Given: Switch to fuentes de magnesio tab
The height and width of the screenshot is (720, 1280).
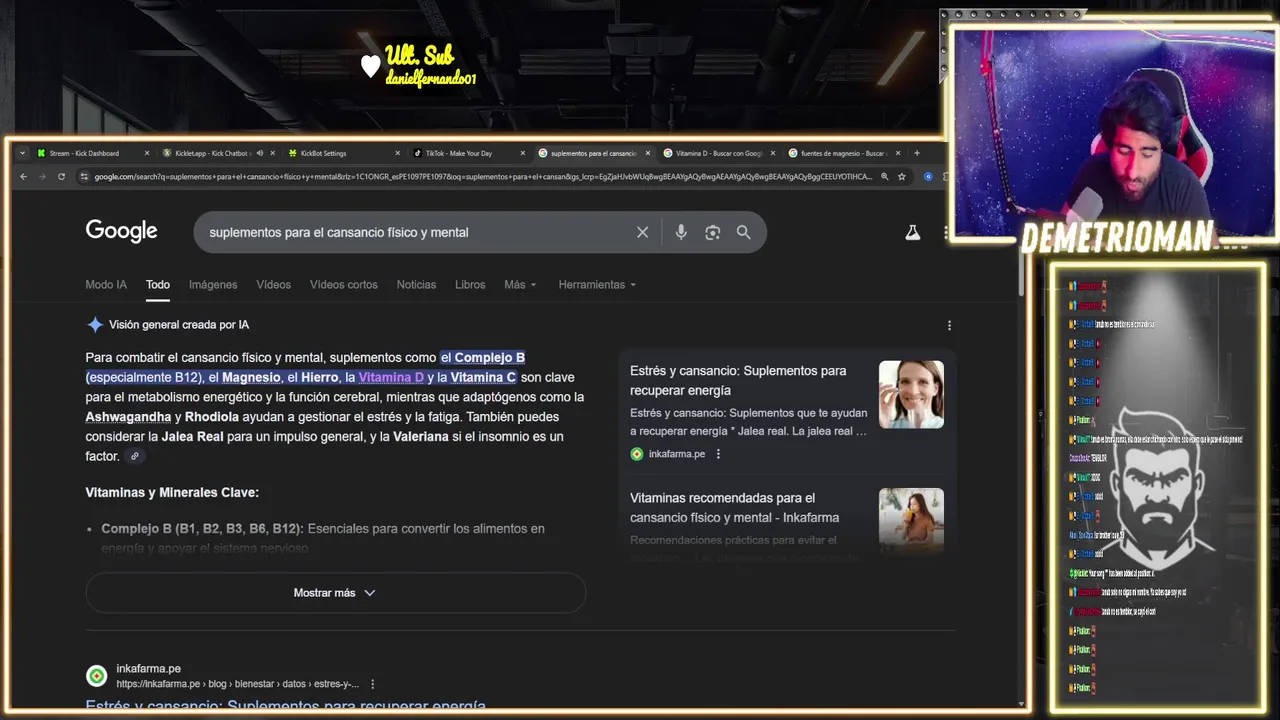Looking at the screenshot, I should click(x=844, y=153).
